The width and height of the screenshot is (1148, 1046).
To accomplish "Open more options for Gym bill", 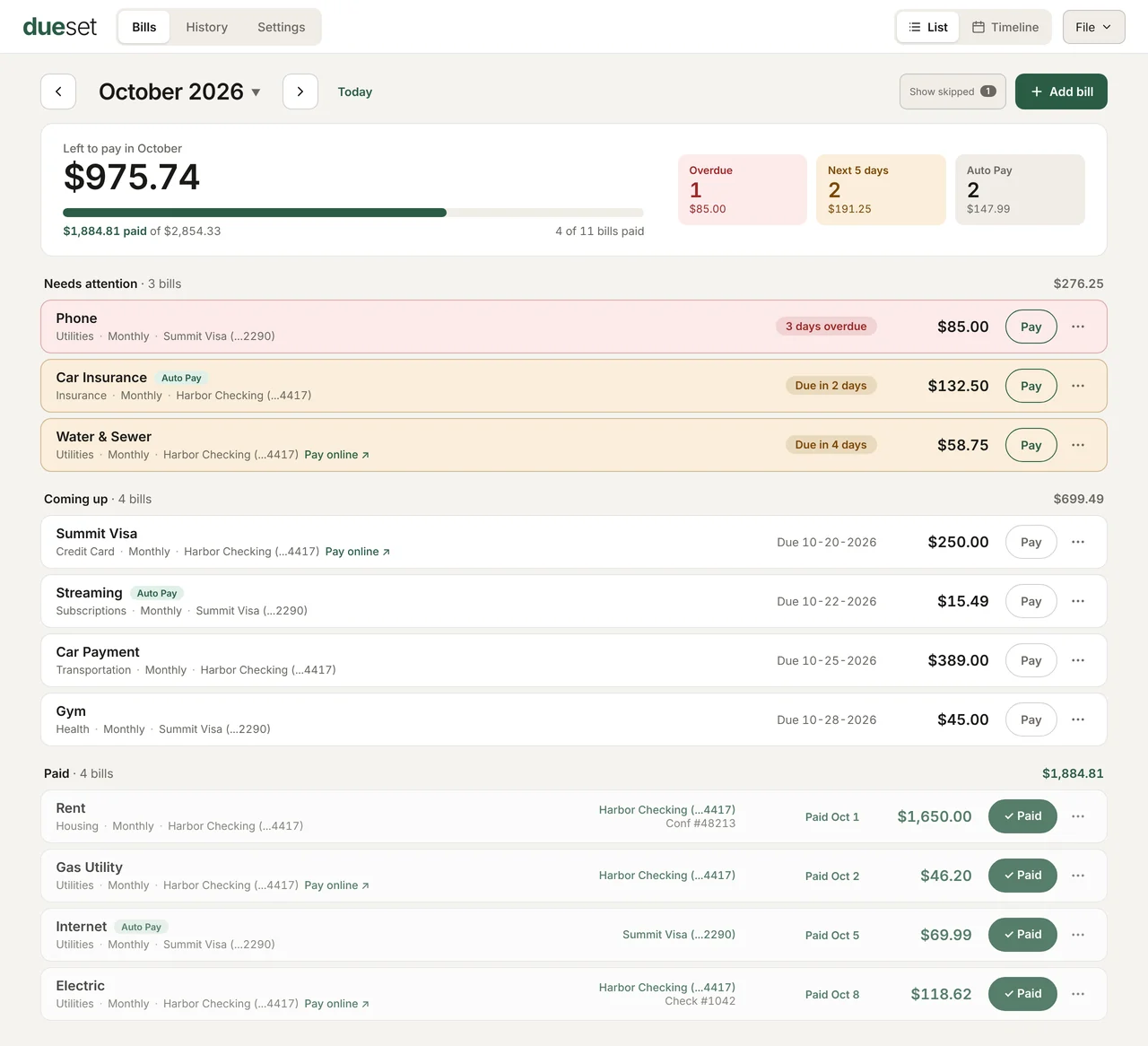I will point(1078,719).
